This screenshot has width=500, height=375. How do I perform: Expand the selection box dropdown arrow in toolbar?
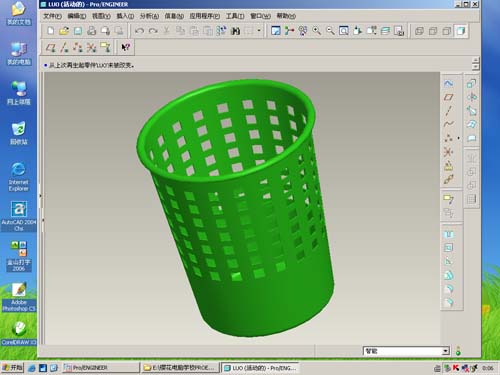coord(259,31)
